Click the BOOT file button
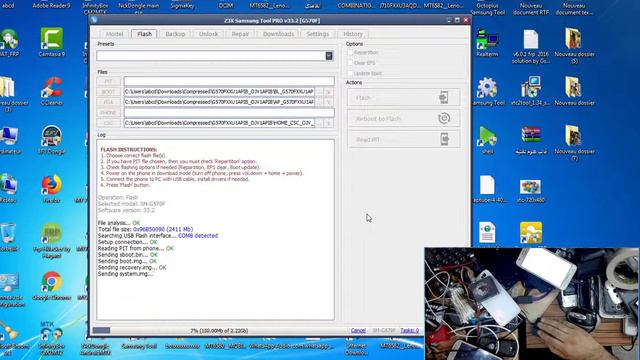This screenshot has width=640, height=360. tap(108, 91)
